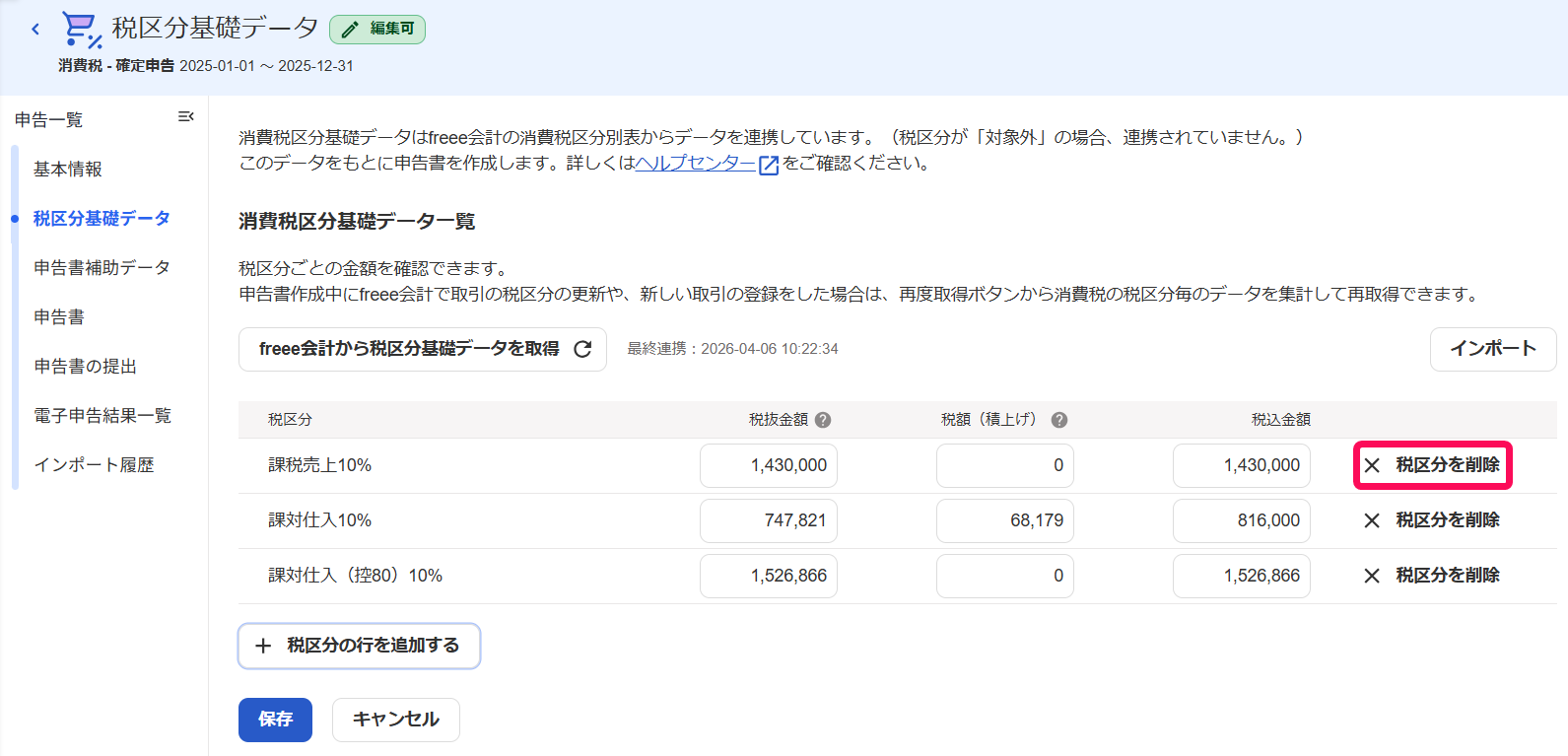Click the external link icon beside ヘルプセンター
Screen dimensions: 1568x756
coord(769,165)
